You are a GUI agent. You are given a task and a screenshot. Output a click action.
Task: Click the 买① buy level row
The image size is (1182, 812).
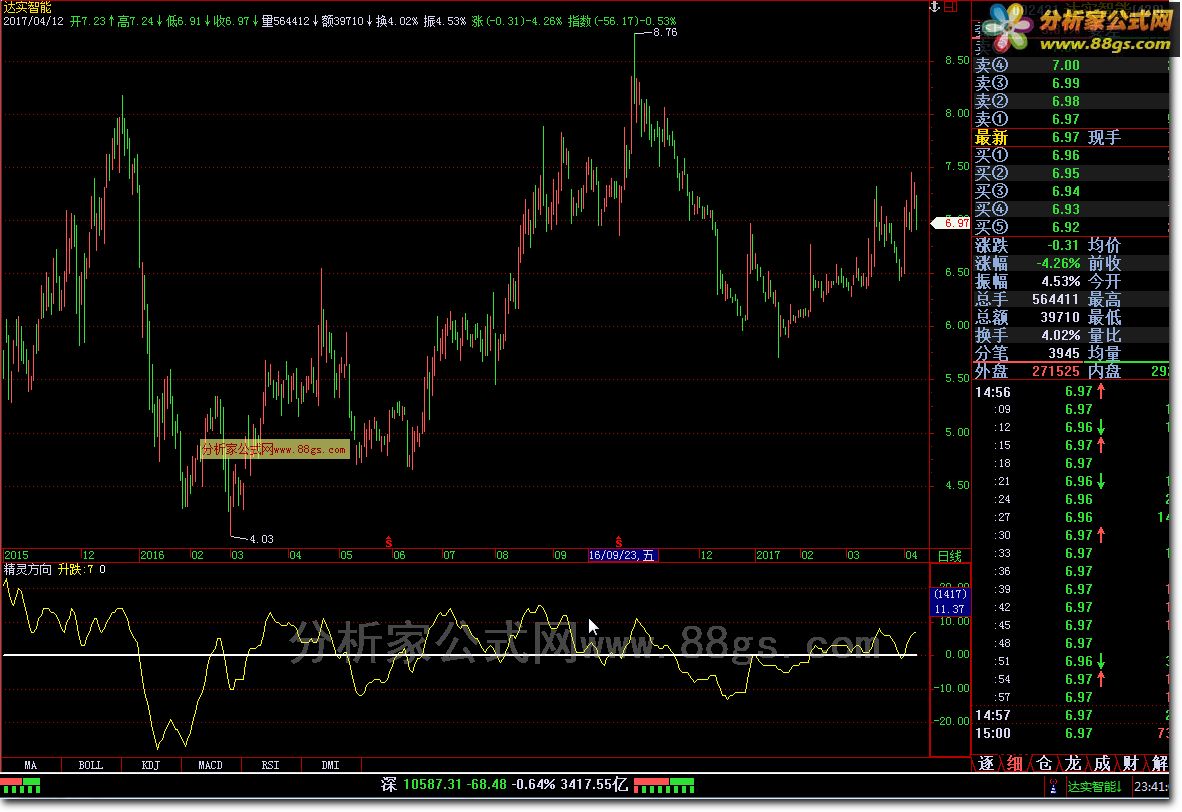click(1071, 155)
